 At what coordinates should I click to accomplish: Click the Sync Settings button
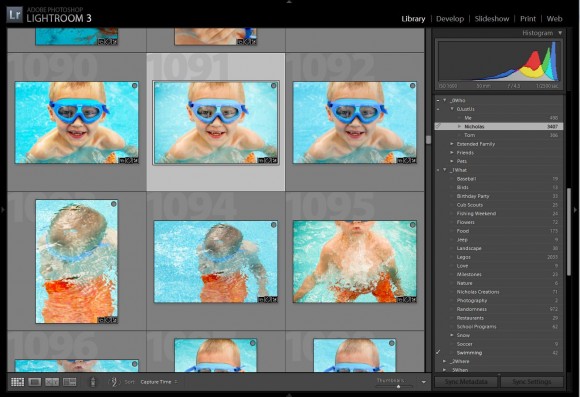click(x=532, y=381)
